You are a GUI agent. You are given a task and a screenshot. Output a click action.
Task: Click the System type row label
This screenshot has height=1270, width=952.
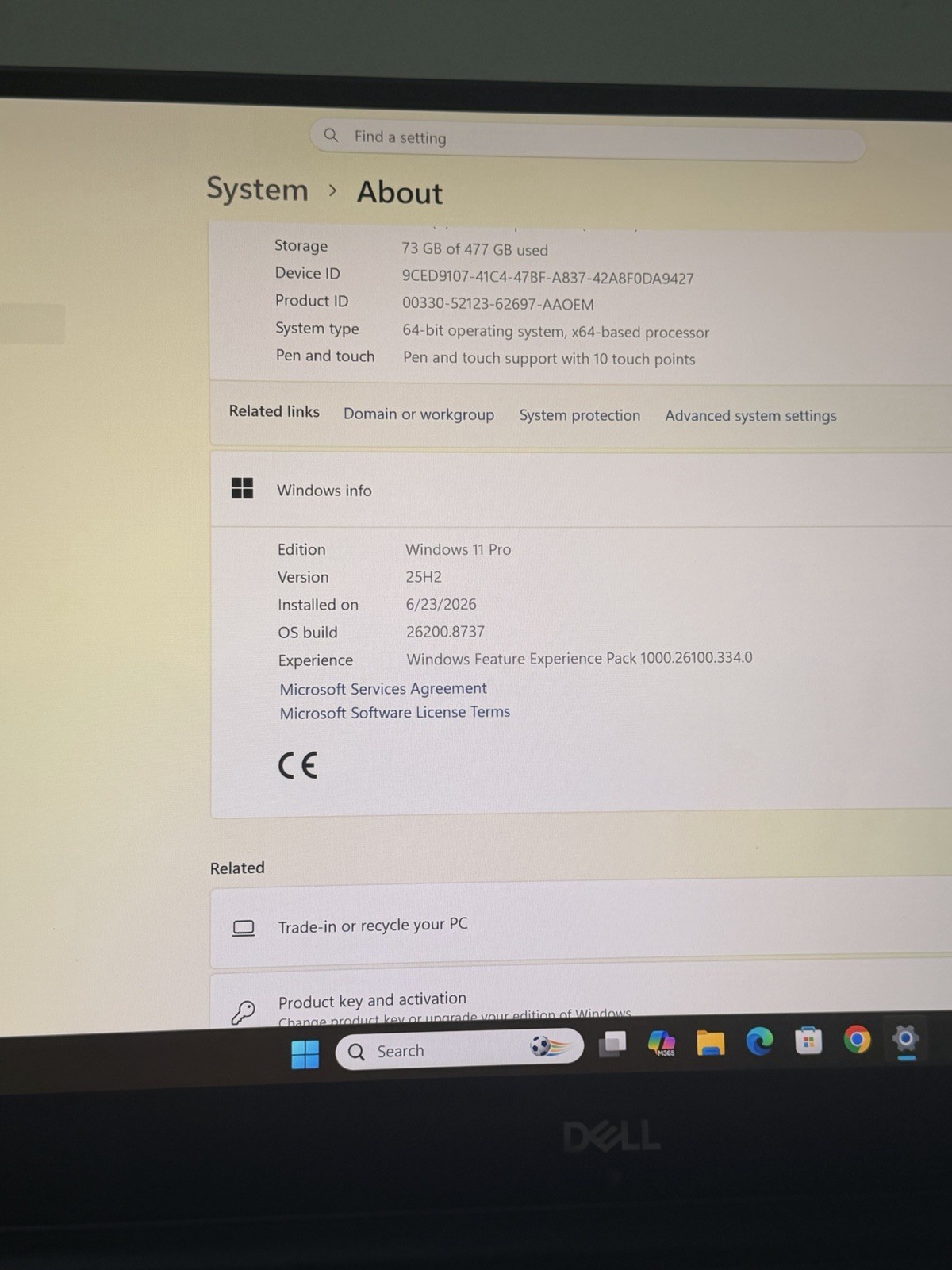pos(317,329)
